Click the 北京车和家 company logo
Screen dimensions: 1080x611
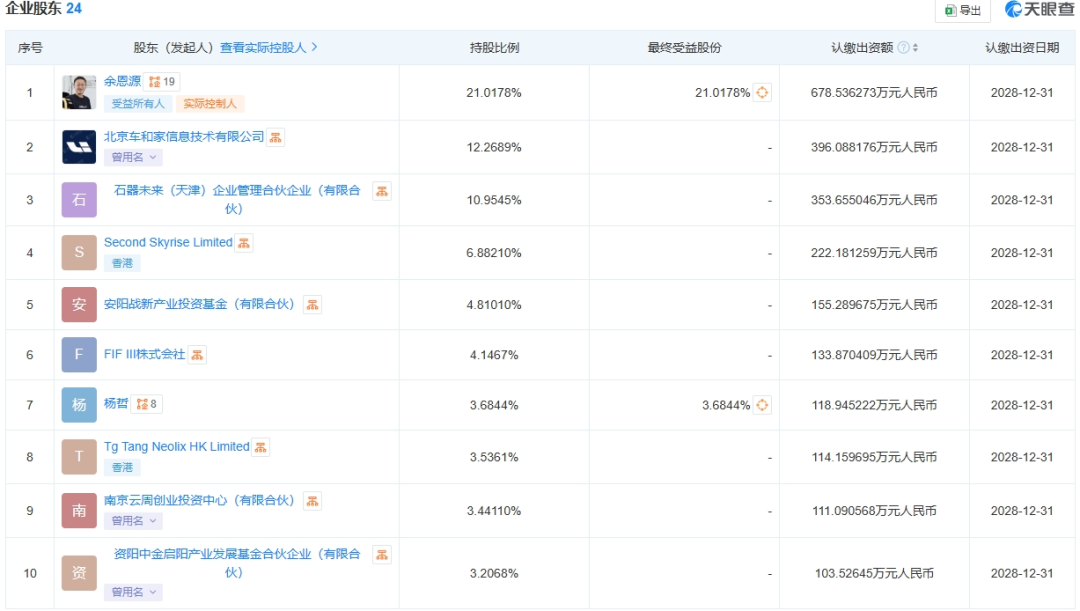[x=79, y=147]
